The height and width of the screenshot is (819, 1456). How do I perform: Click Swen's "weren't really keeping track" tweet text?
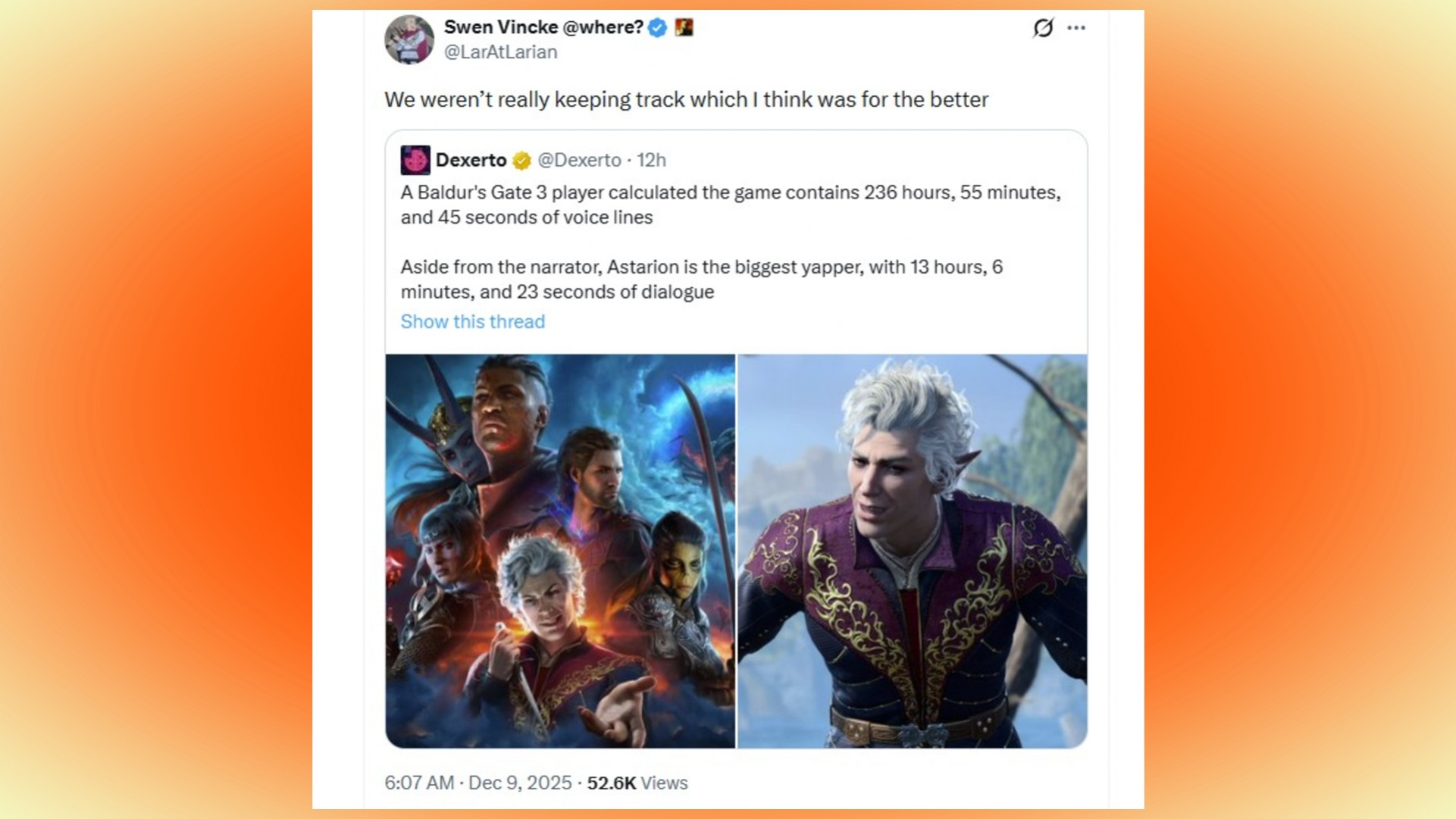coord(686,100)
